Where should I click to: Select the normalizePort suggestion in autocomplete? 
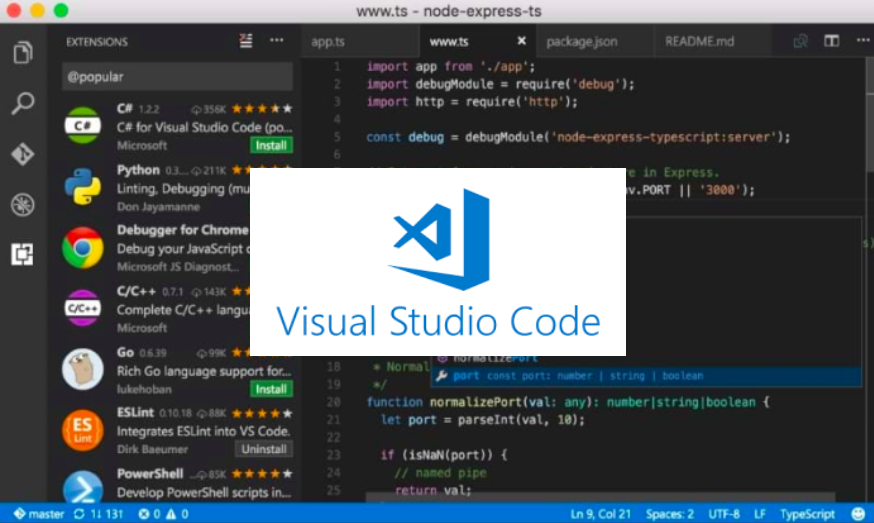(647, 359)
